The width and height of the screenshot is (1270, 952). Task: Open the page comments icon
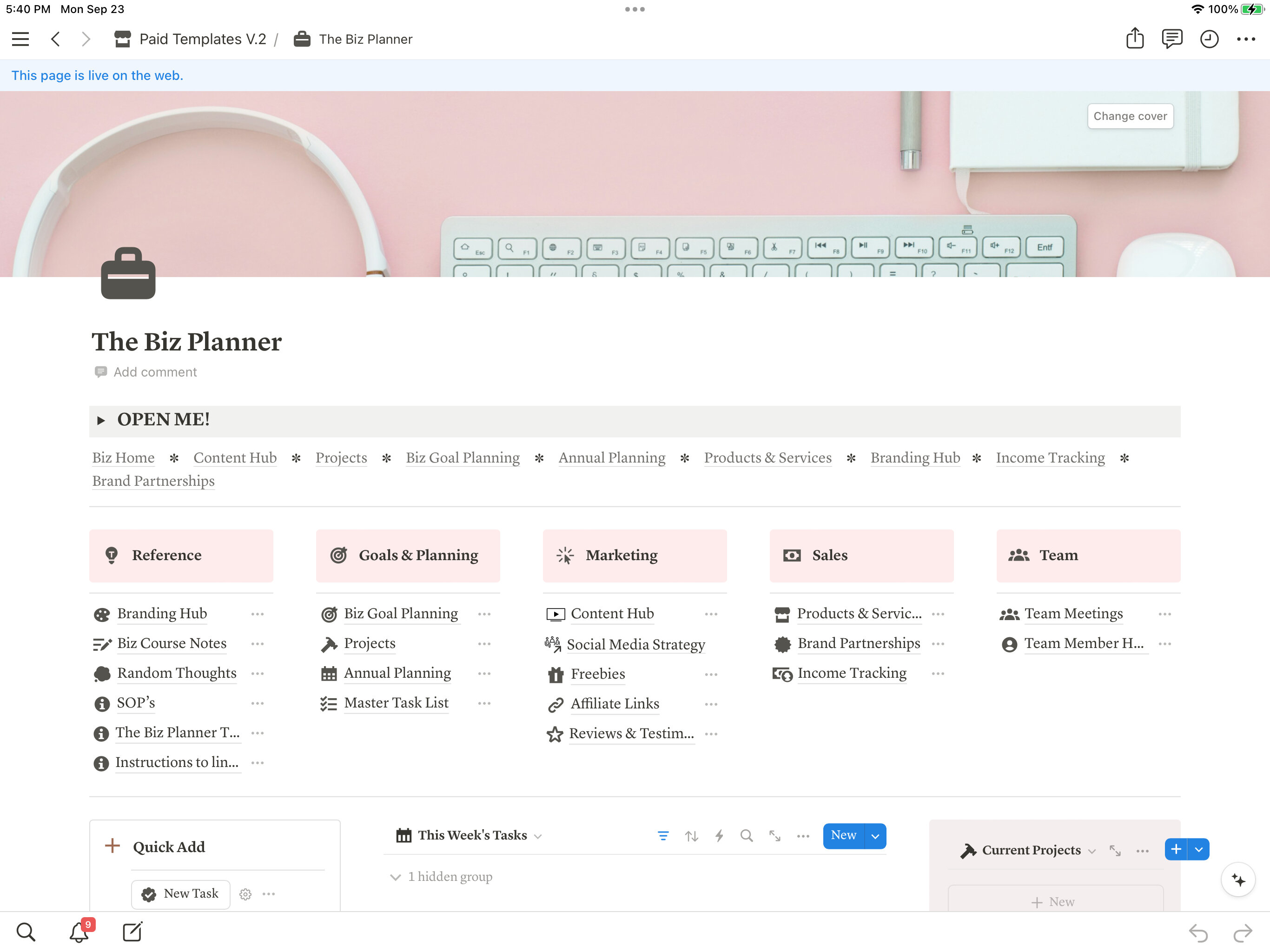1172,39
